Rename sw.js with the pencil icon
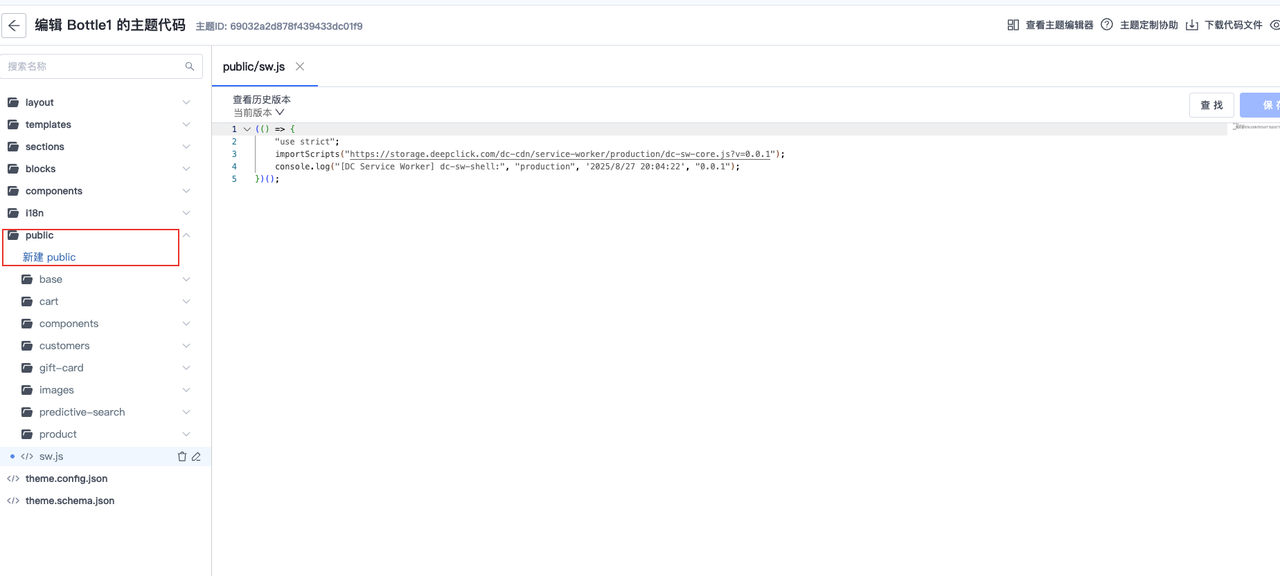This screenshot has width=1280, height=576. click(x=196, y=457)
